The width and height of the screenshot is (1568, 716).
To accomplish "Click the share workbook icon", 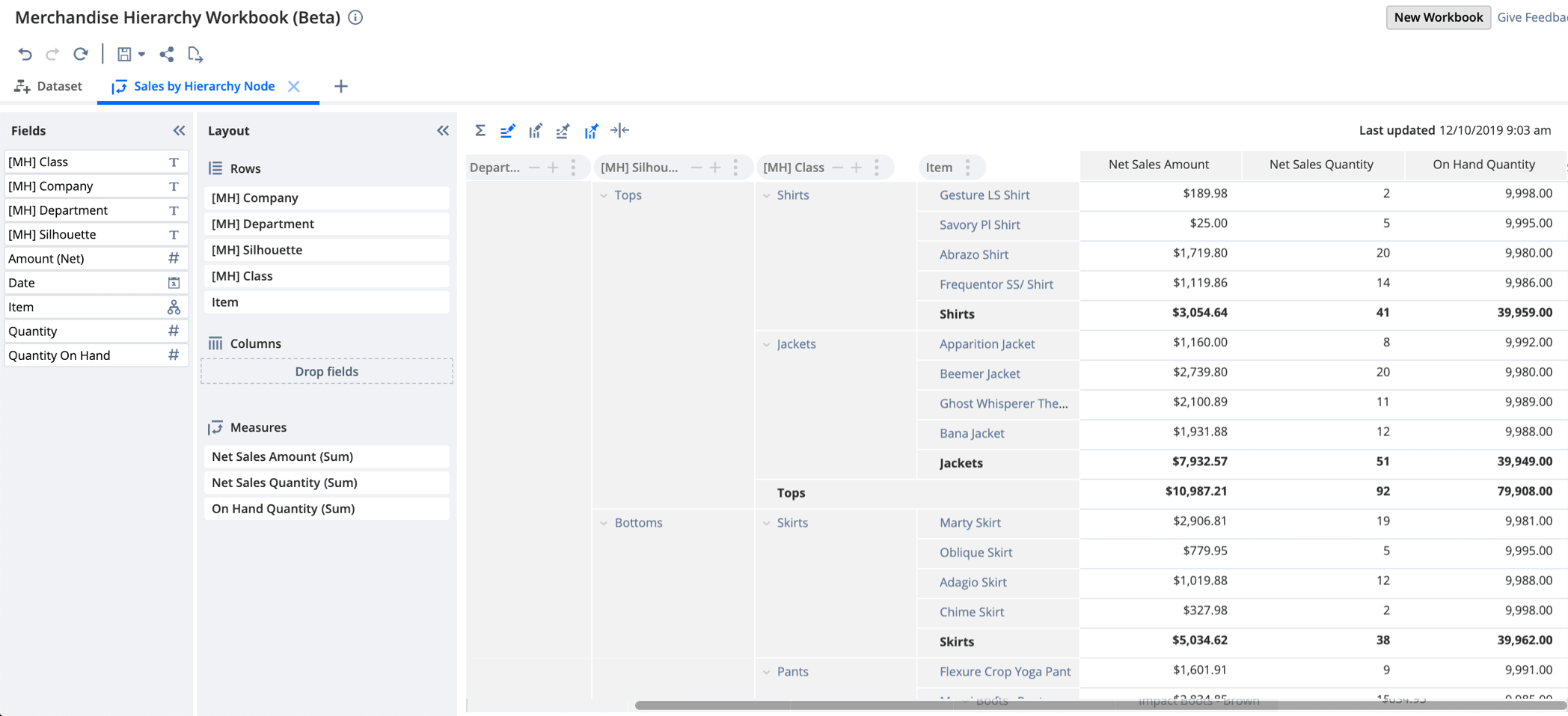I will (x=166, y=54).
